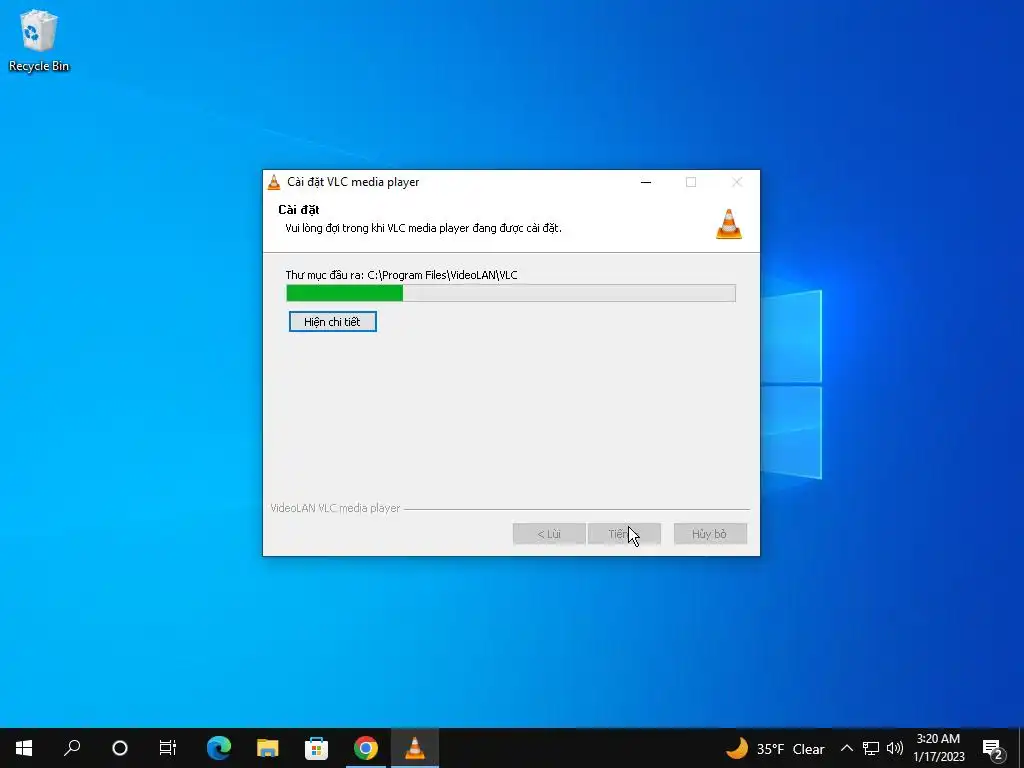Open File Explorer from the taskbar
This screenshot has width=1024, height=768.
[268, 748]
